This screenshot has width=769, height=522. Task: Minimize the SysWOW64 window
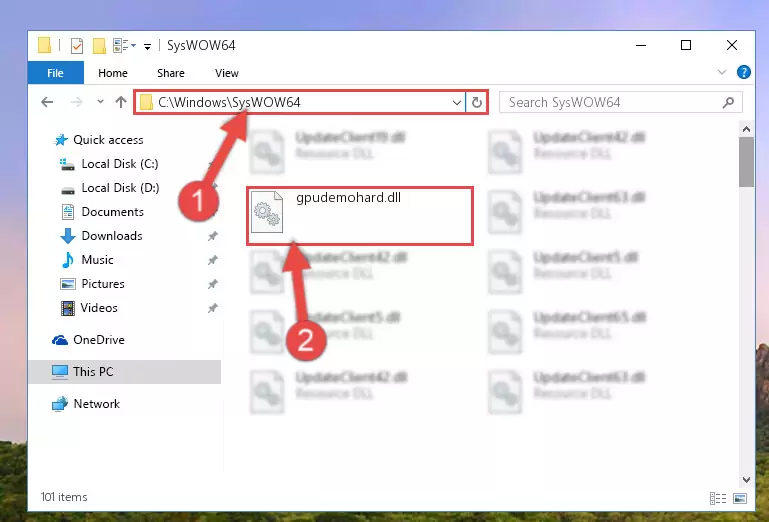tap(641, 45)
